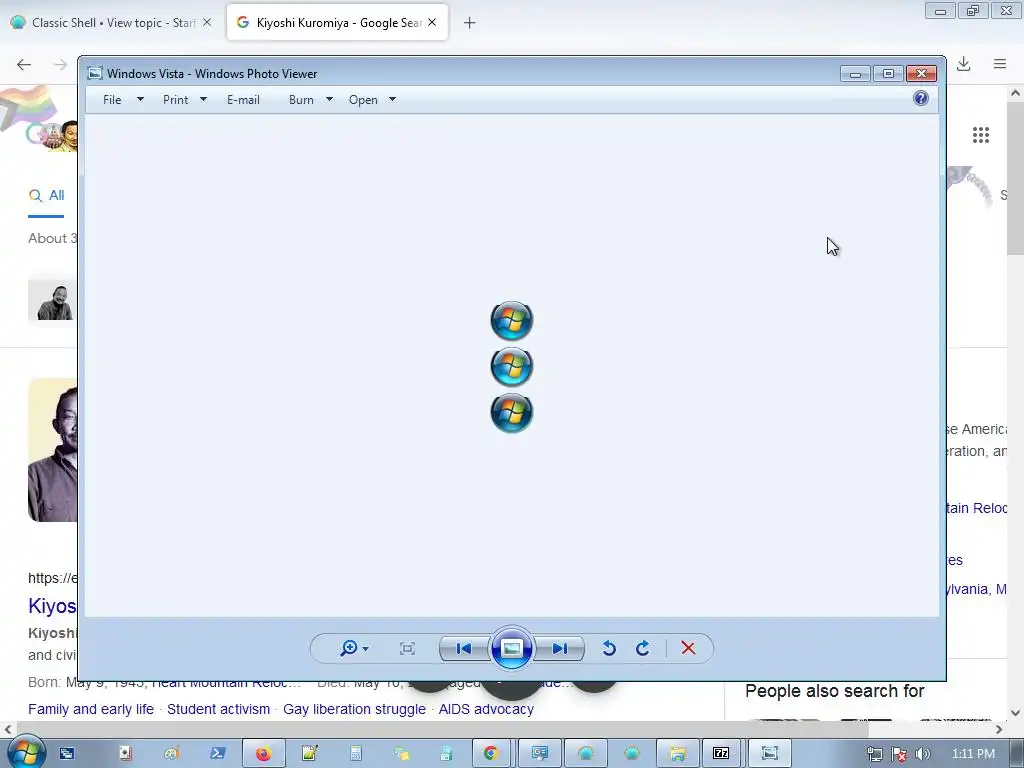Screen dimensions: 1024x768
Task: Expand the zoom dropdown arrow next to magnifier
Action: pyautogui.click(x=366, y=648)
